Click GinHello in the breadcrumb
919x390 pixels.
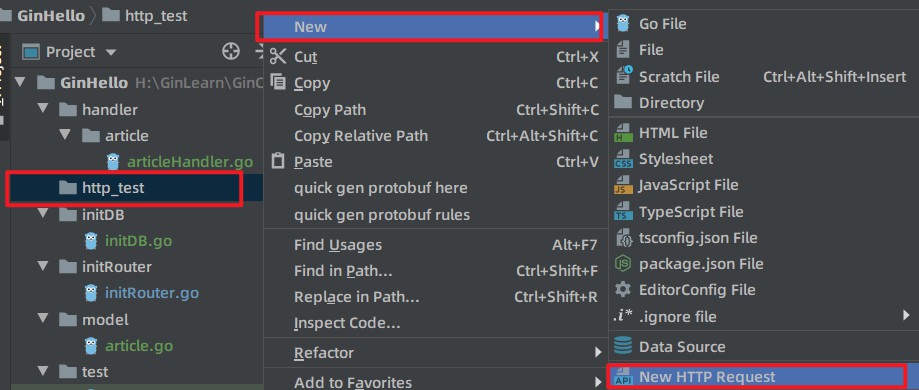pyautogui.click(x=51, y=15)
